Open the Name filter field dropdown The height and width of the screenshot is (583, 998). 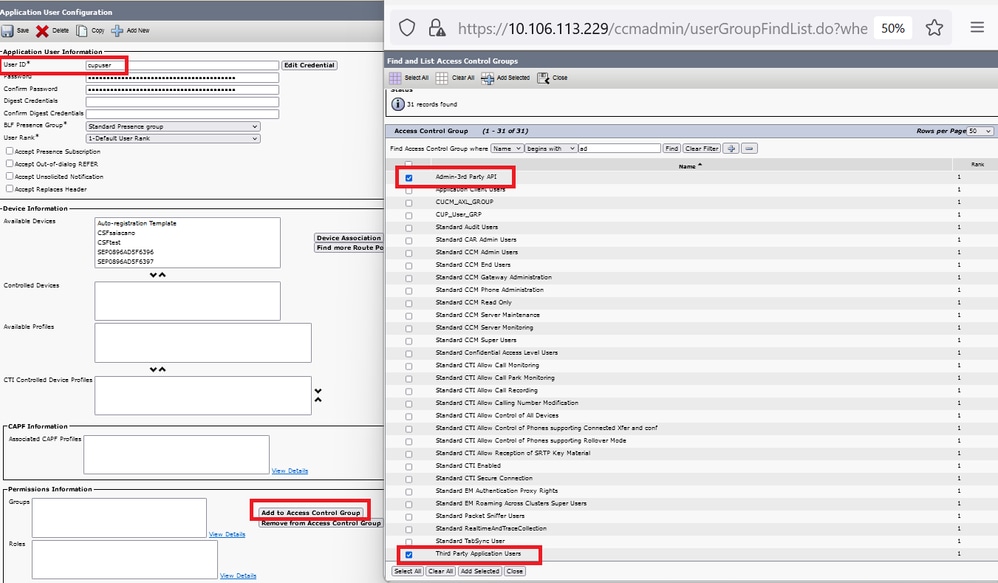pyautogui.click(x=507, y=148)
